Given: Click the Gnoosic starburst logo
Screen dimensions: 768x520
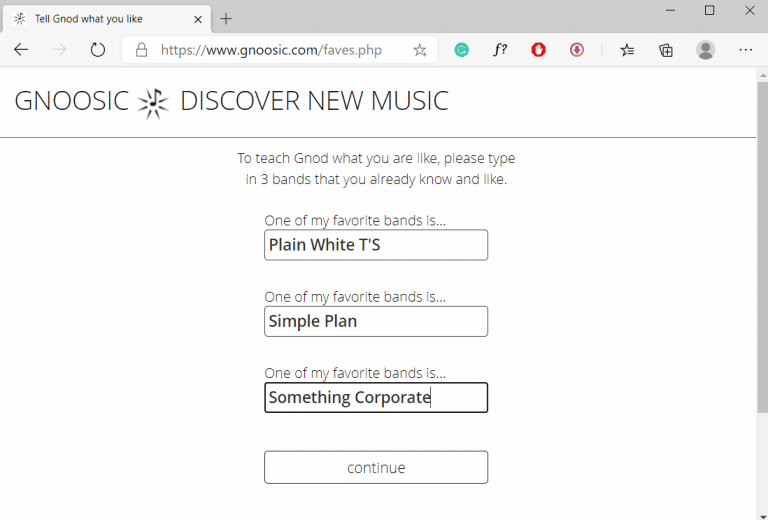Looking at the screenshot, I should 153,103.
